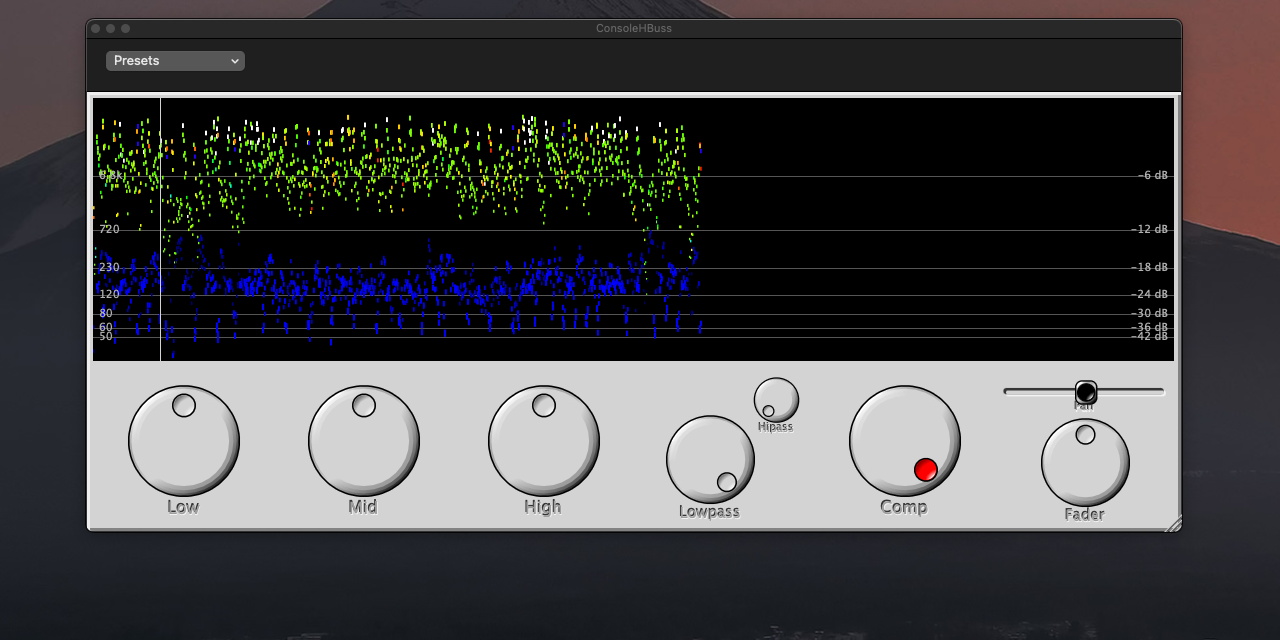Click the High EQ knob
Viewport: 1280px width, 640px height.
(x=544, y=441)
